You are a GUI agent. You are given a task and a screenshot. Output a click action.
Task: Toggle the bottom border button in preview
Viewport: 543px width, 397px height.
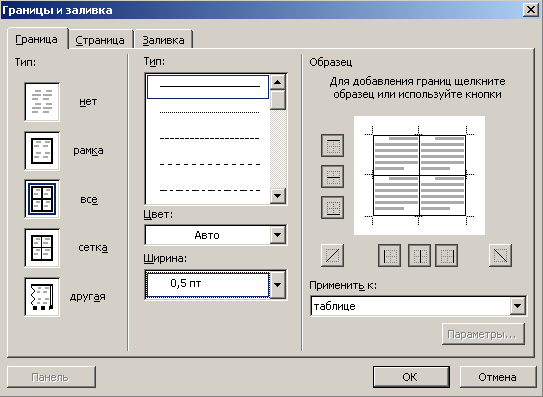pos(332,208)
